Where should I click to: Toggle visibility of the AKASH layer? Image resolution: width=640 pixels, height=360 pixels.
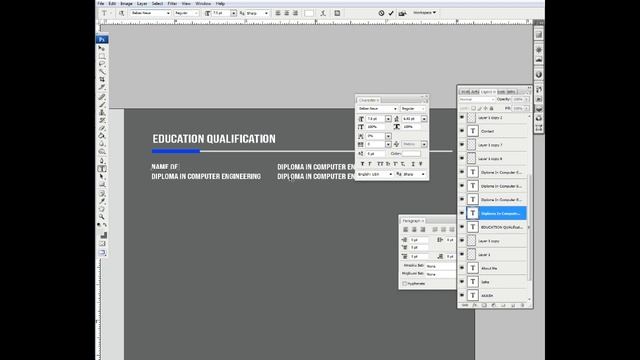point(462,295)
